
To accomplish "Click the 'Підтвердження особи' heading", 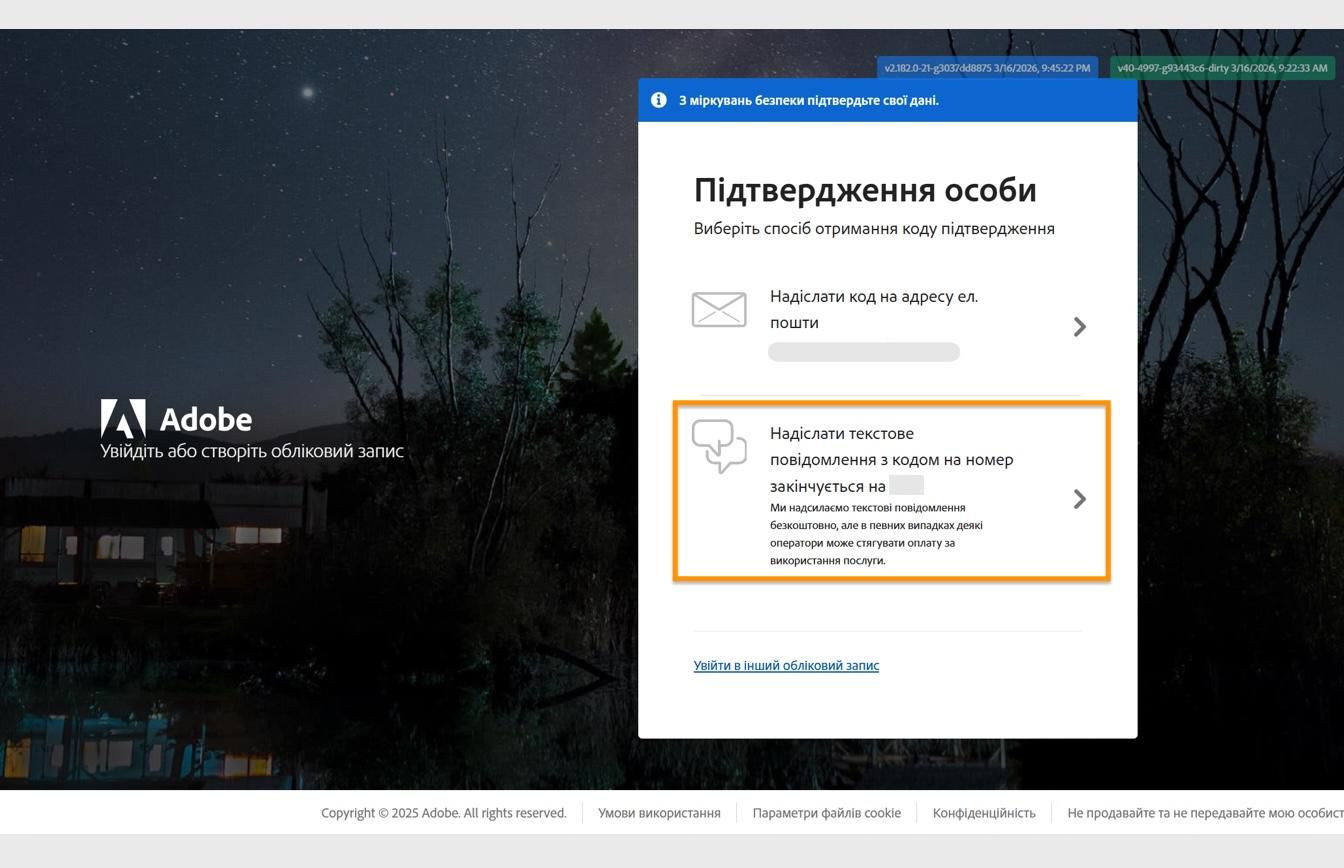I will tap(865, 189).
